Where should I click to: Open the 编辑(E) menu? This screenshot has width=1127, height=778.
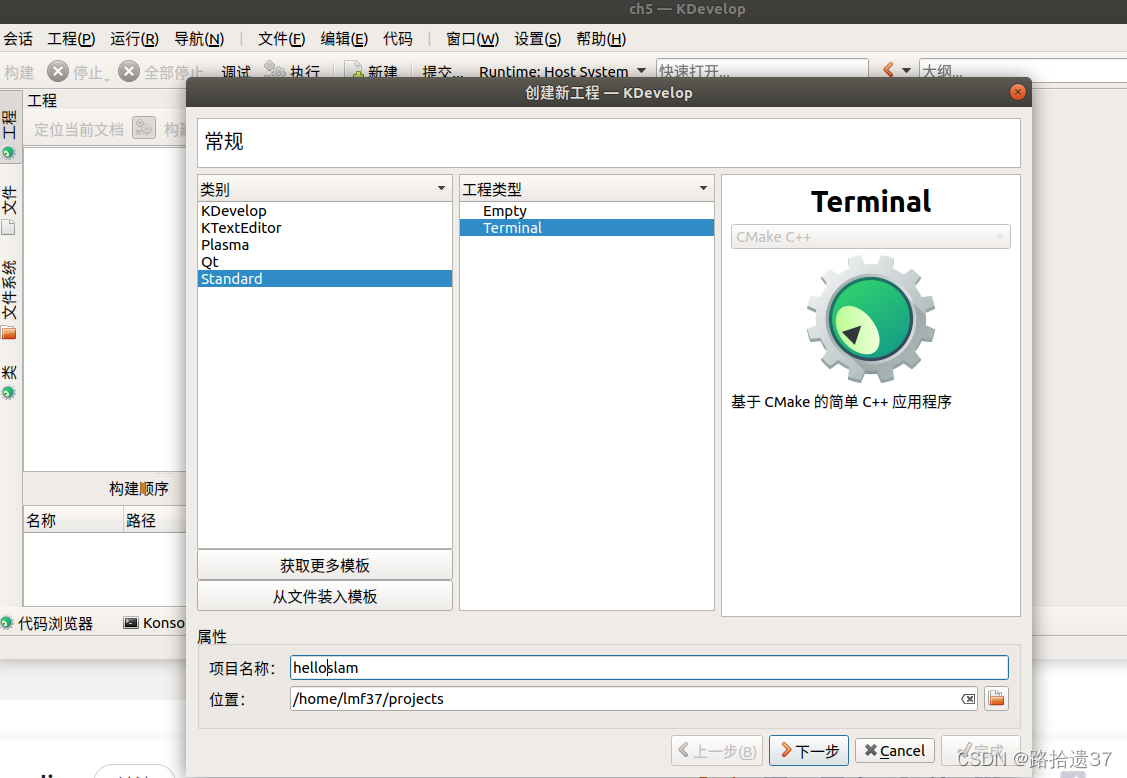[344, 39]
